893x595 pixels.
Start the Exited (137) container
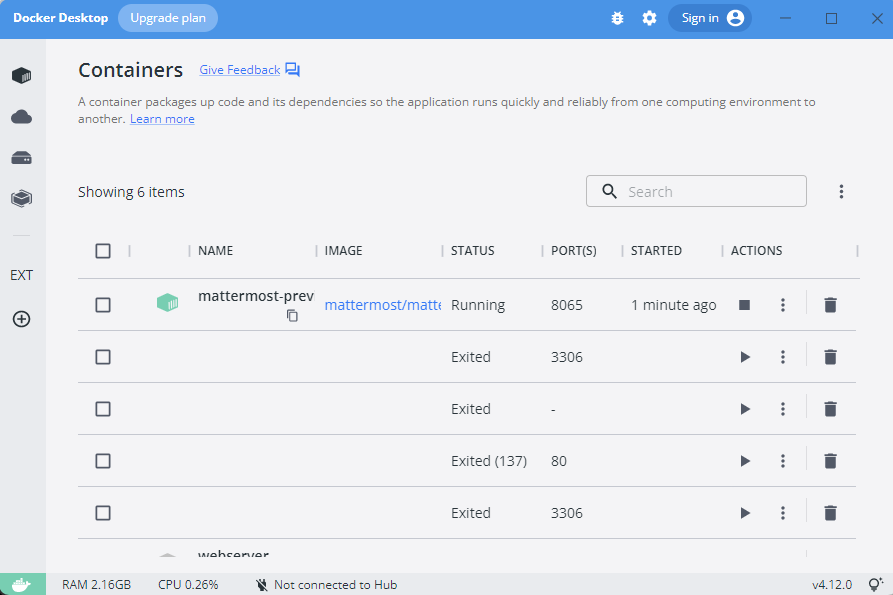click(x=745, y=461)
